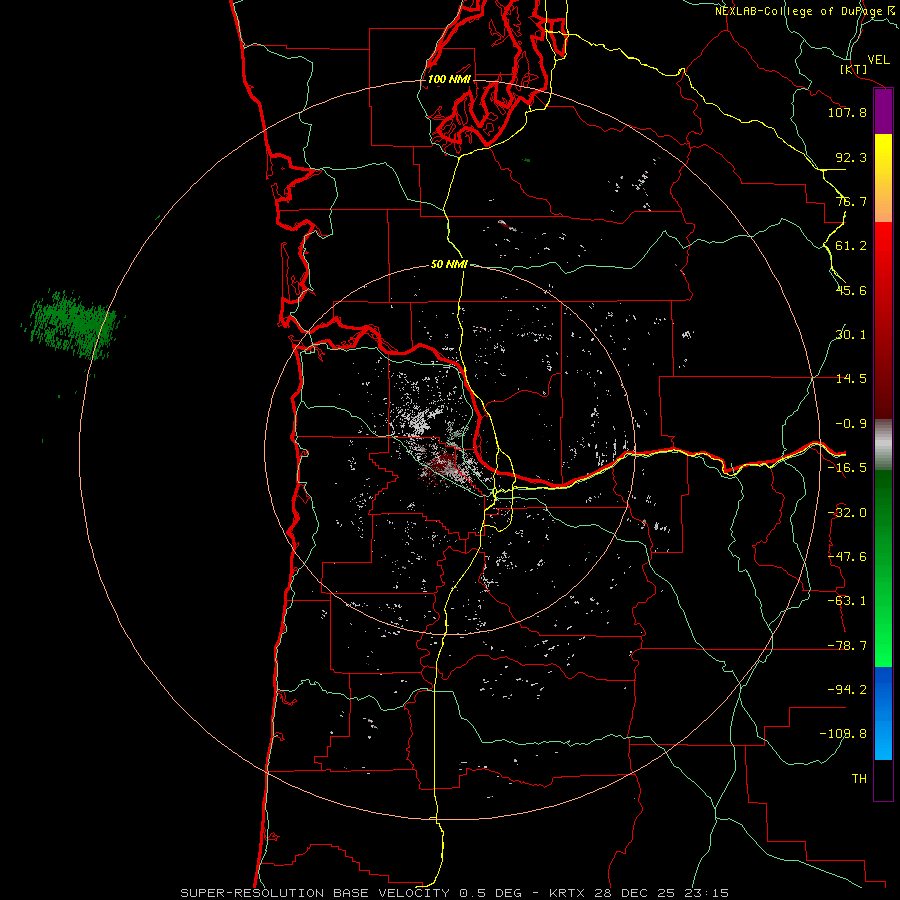
Task: Click the green offshore velocity echo cluster
Action: click(73, 324)
